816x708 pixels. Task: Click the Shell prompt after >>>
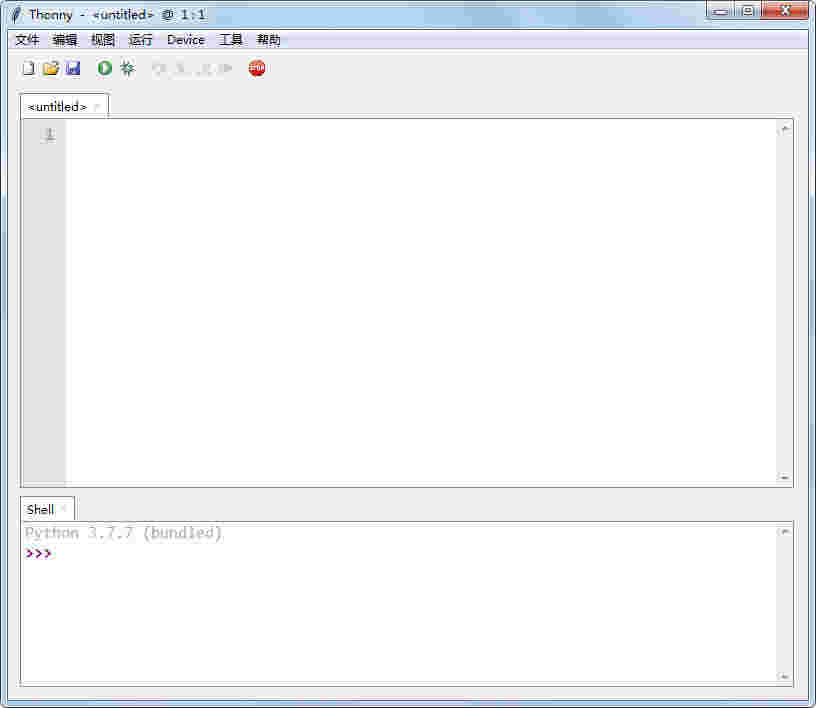(60, 553)
